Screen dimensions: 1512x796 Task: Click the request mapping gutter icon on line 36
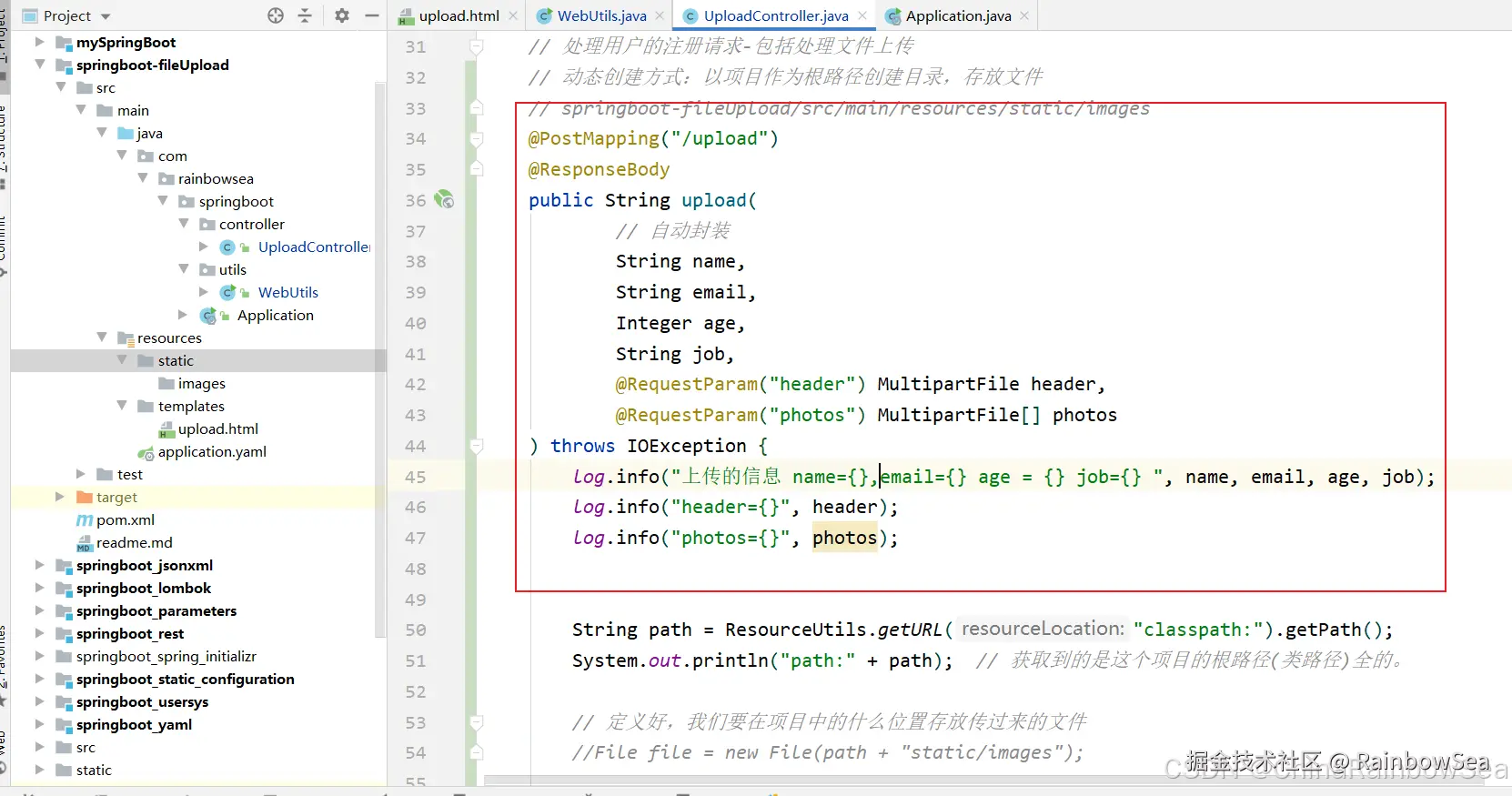coord(444,199)
